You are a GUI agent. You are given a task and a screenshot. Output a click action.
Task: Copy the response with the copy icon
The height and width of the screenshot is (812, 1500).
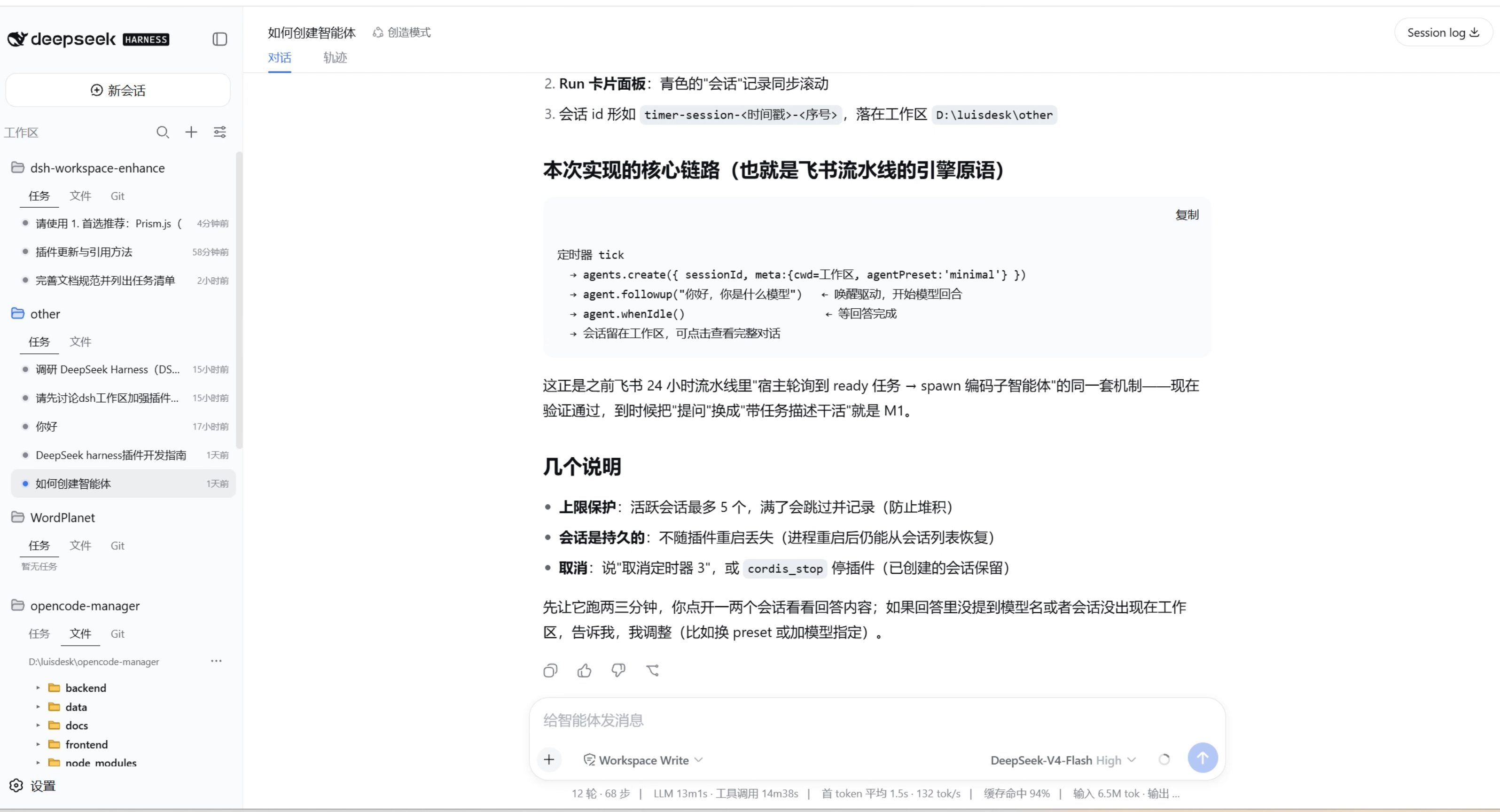pos(550,671)
